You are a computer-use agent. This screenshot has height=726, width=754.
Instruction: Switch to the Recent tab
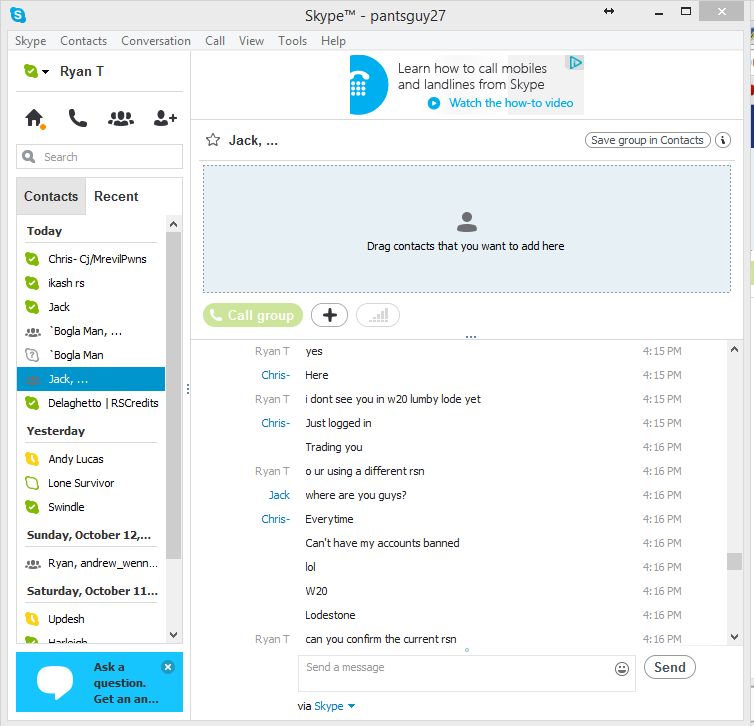116,196
